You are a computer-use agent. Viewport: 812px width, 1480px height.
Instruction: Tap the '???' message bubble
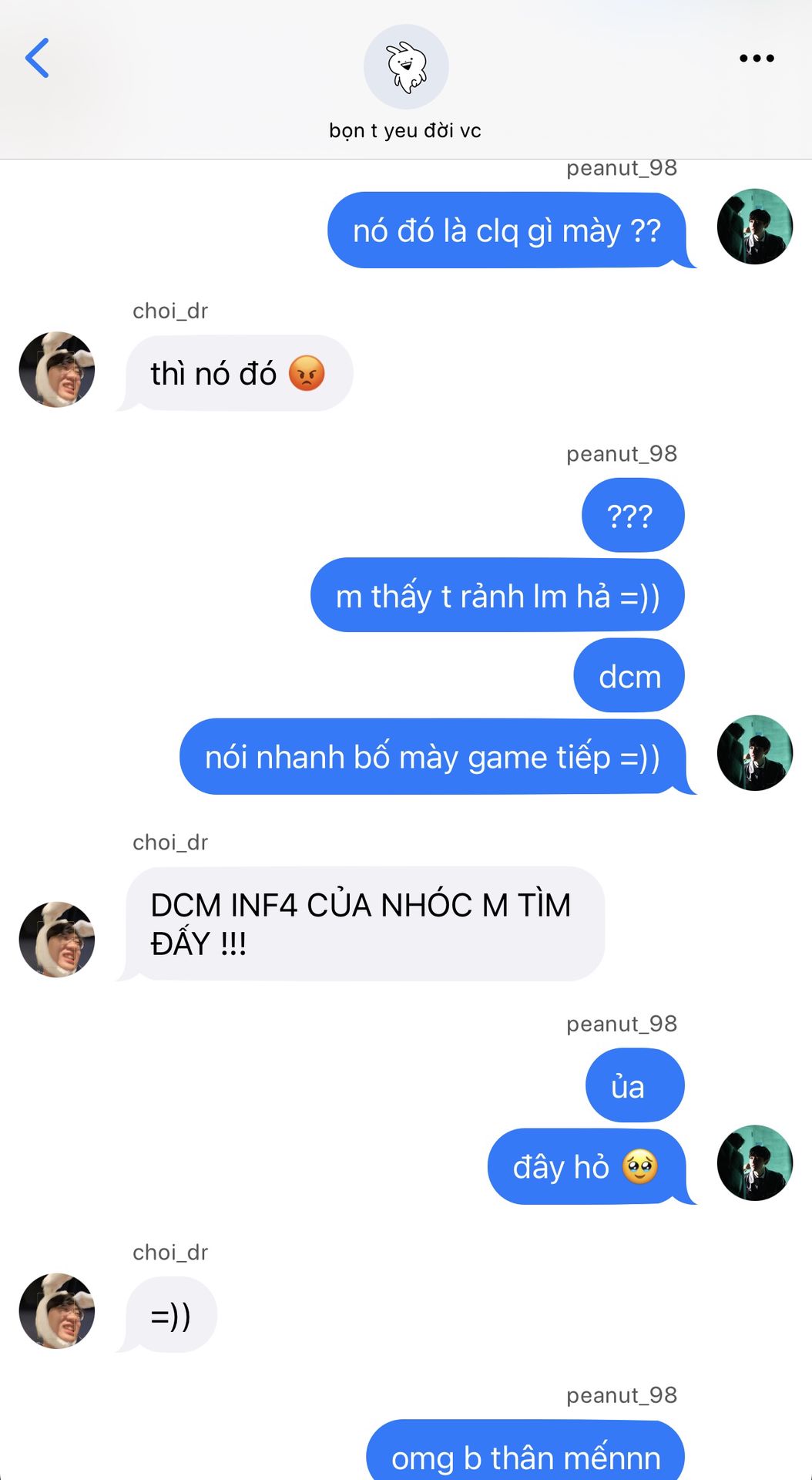(632, 515)
